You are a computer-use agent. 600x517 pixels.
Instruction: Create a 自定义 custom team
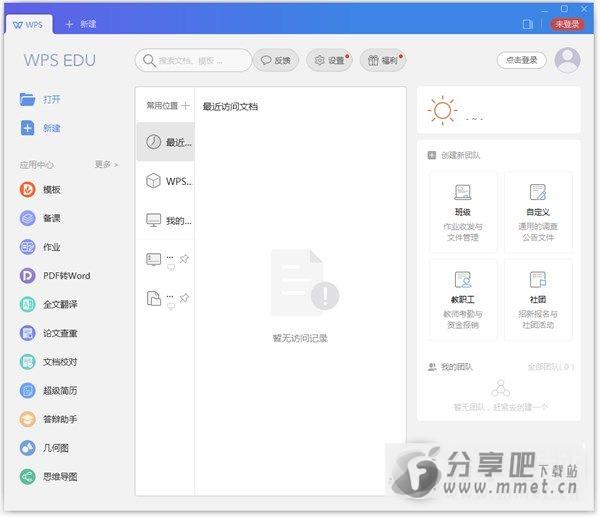pyautogui.click(x=538, y=212)
